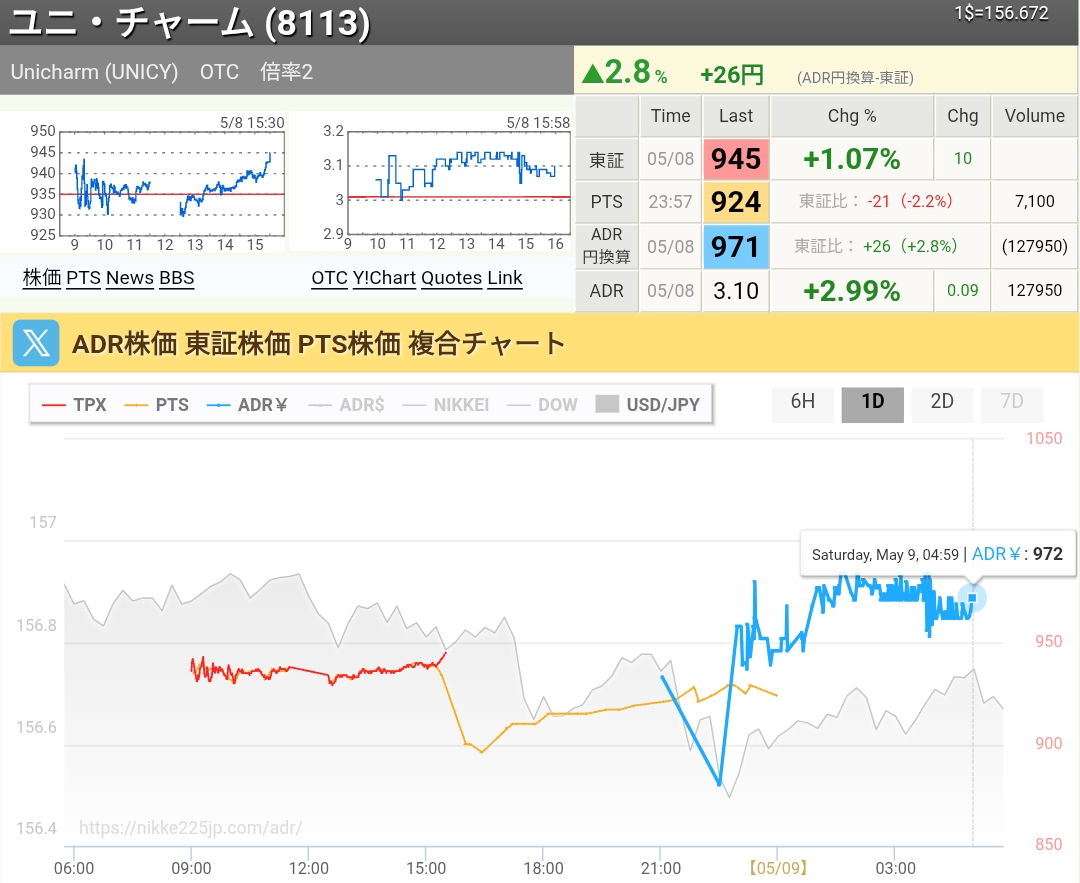Click the Chg % column header

pos(852,116)
